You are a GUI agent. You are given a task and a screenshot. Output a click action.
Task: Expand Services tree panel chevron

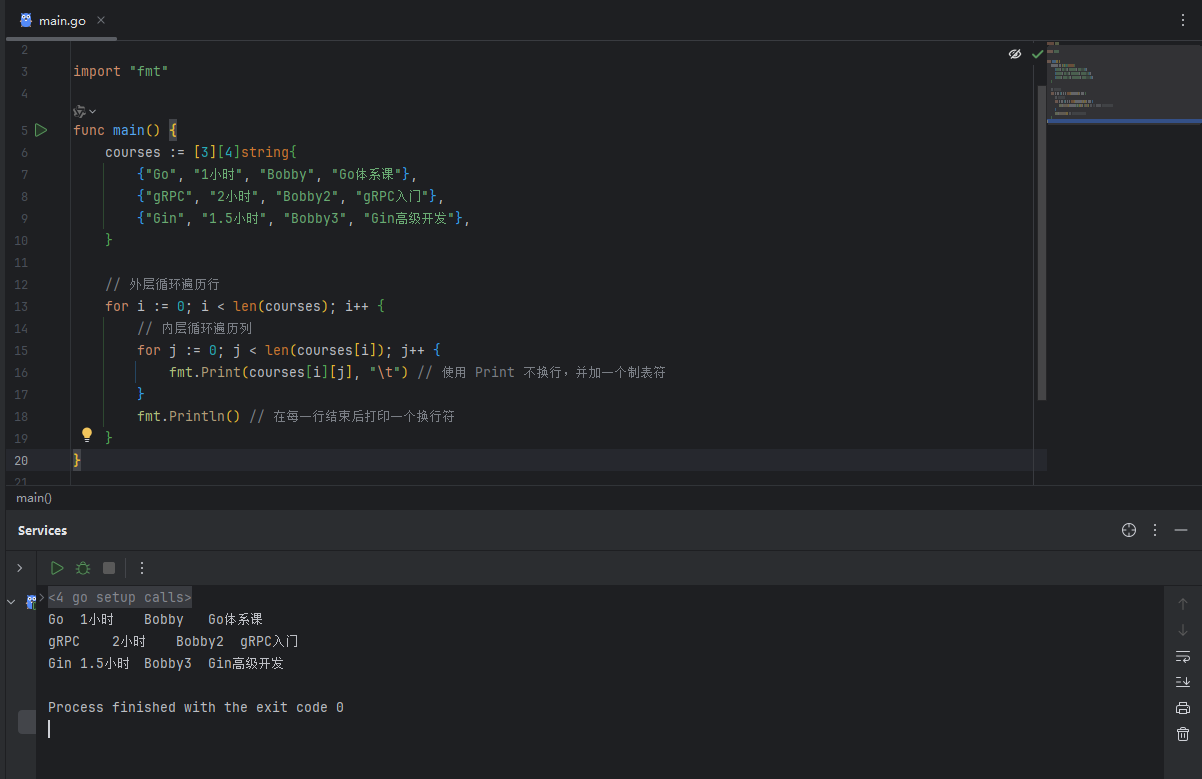pyautogui.click(x=19, y=568)
